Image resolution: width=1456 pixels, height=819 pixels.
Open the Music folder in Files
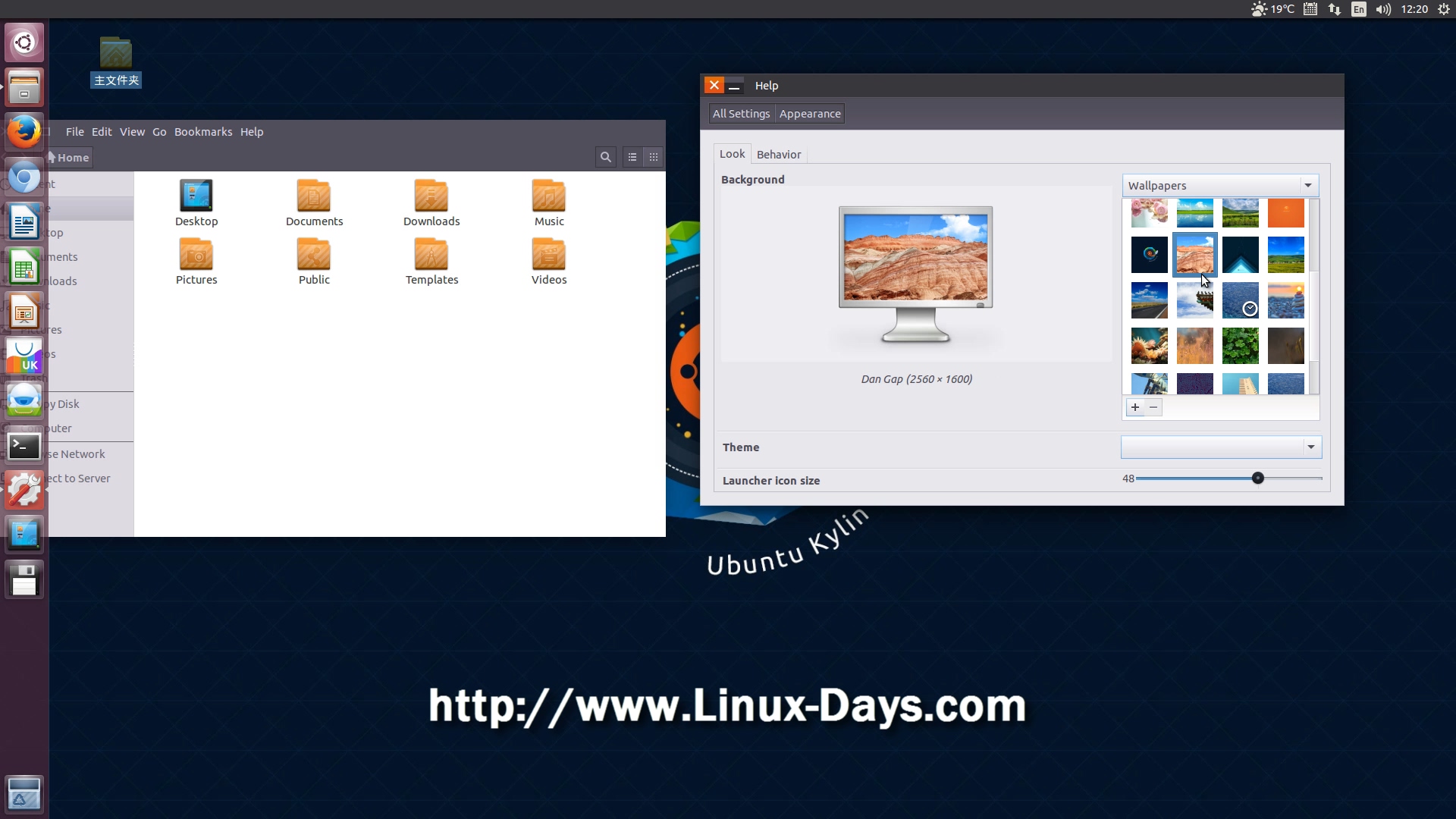tap(549, 203)
